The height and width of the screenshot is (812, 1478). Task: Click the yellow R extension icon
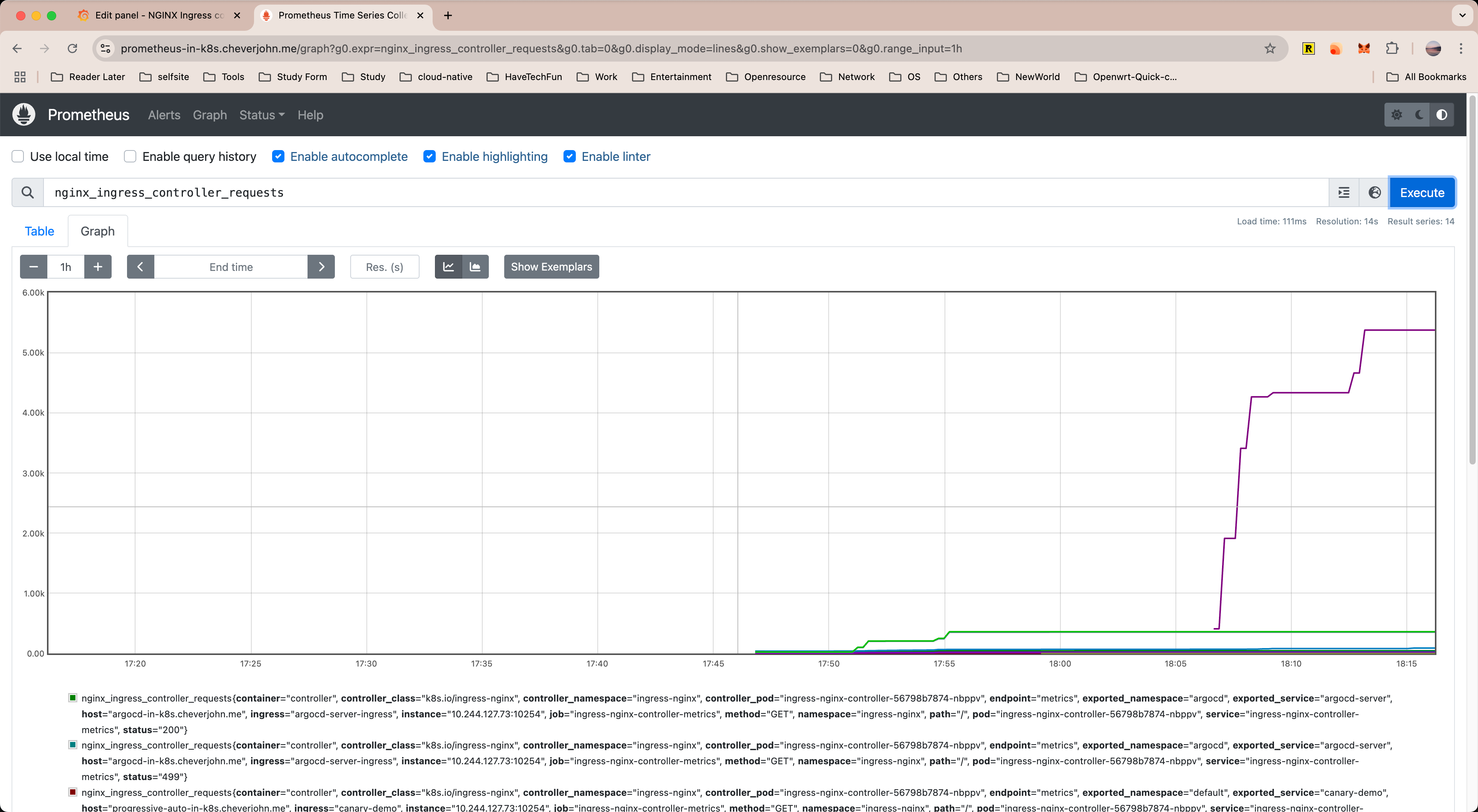click(1308, 49)
